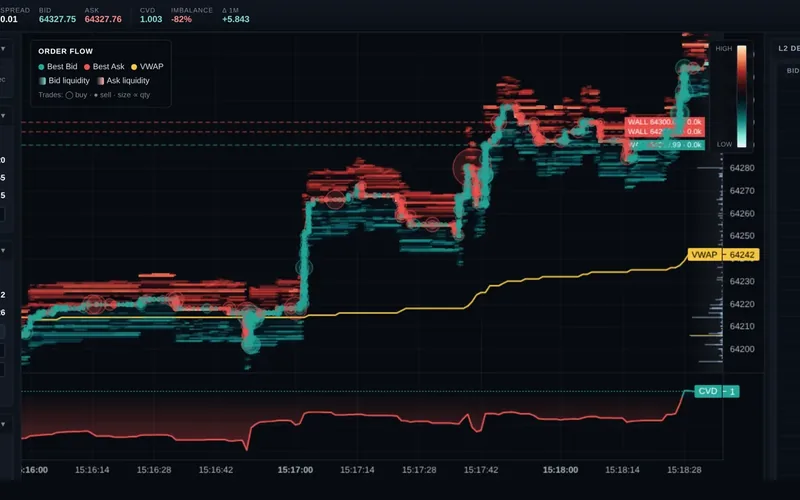Click the HIGH label of the heatmap scale
Image resolution: width=800 pixels, height=500 pixels.
point(723,48)
